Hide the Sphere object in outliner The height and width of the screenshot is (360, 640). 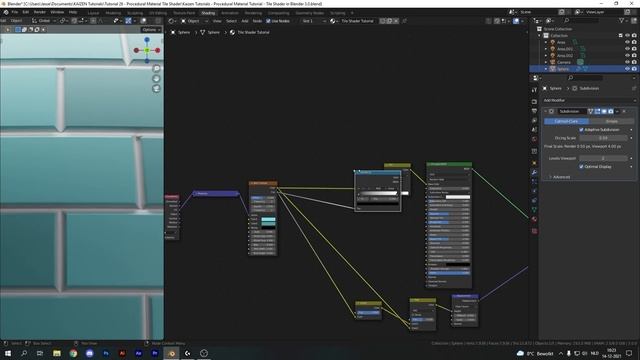pos(627,69)
